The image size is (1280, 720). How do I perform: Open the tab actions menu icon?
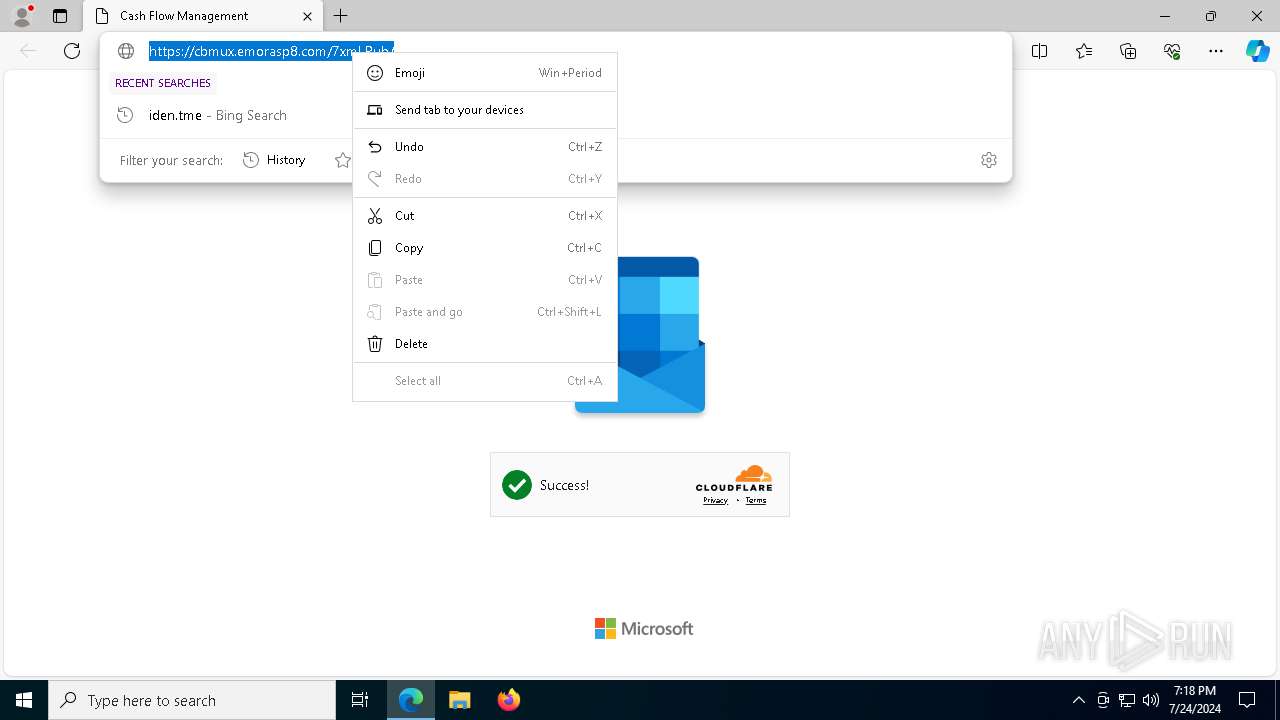tap(60, 16)
